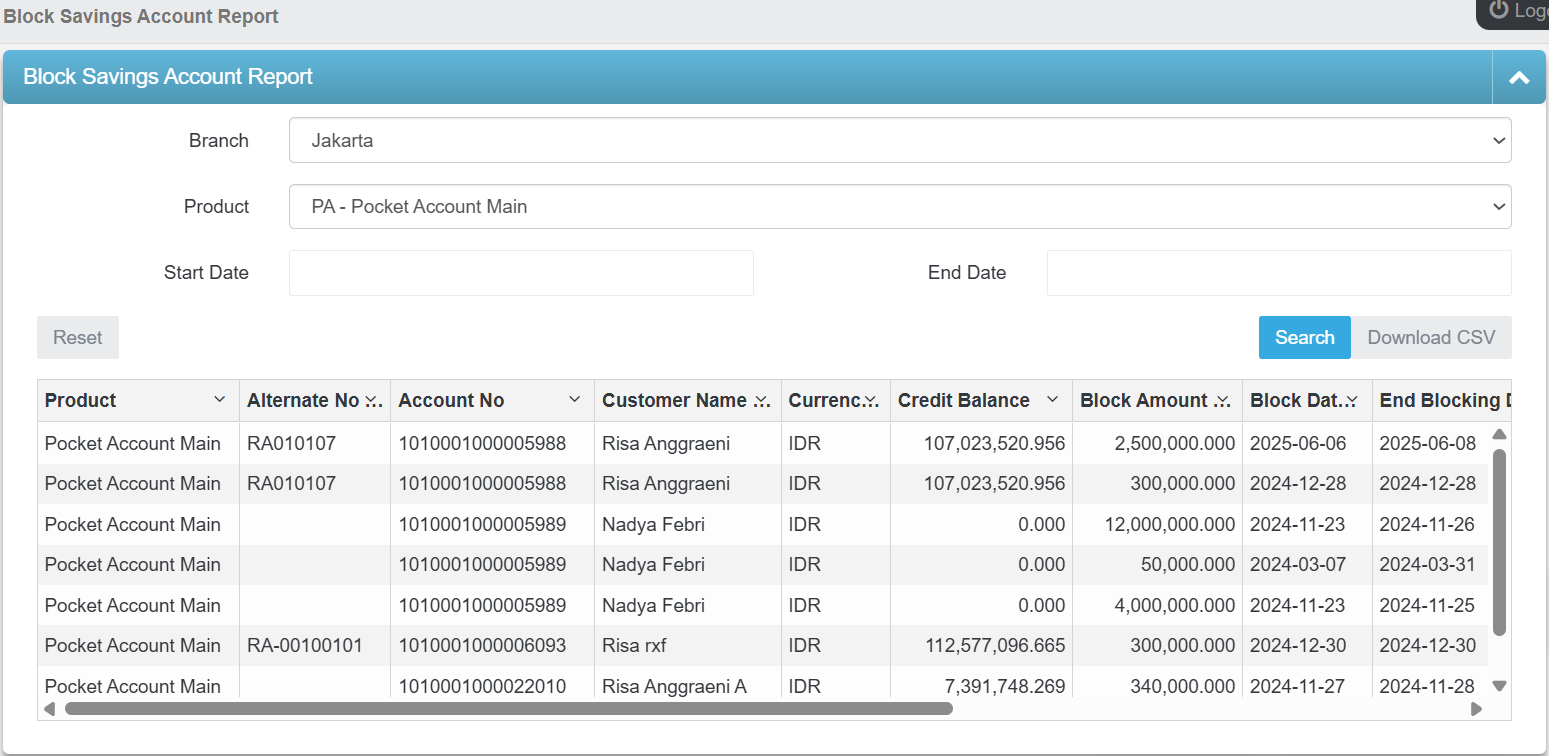The width and height of the screenshot is (1549, 756).
Task: Focus the Start Date input field
Action: [x=521, y=273]
